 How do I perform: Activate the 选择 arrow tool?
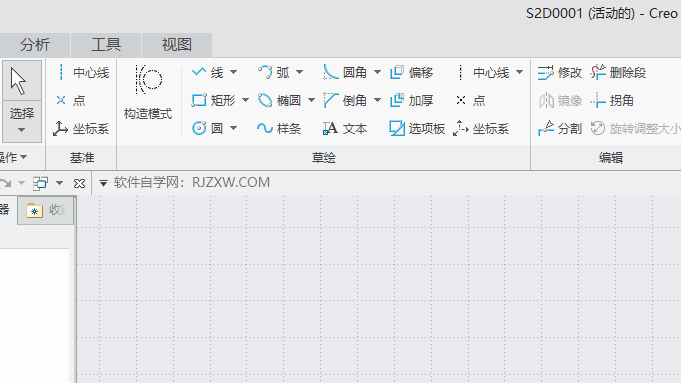pos(22,81)
